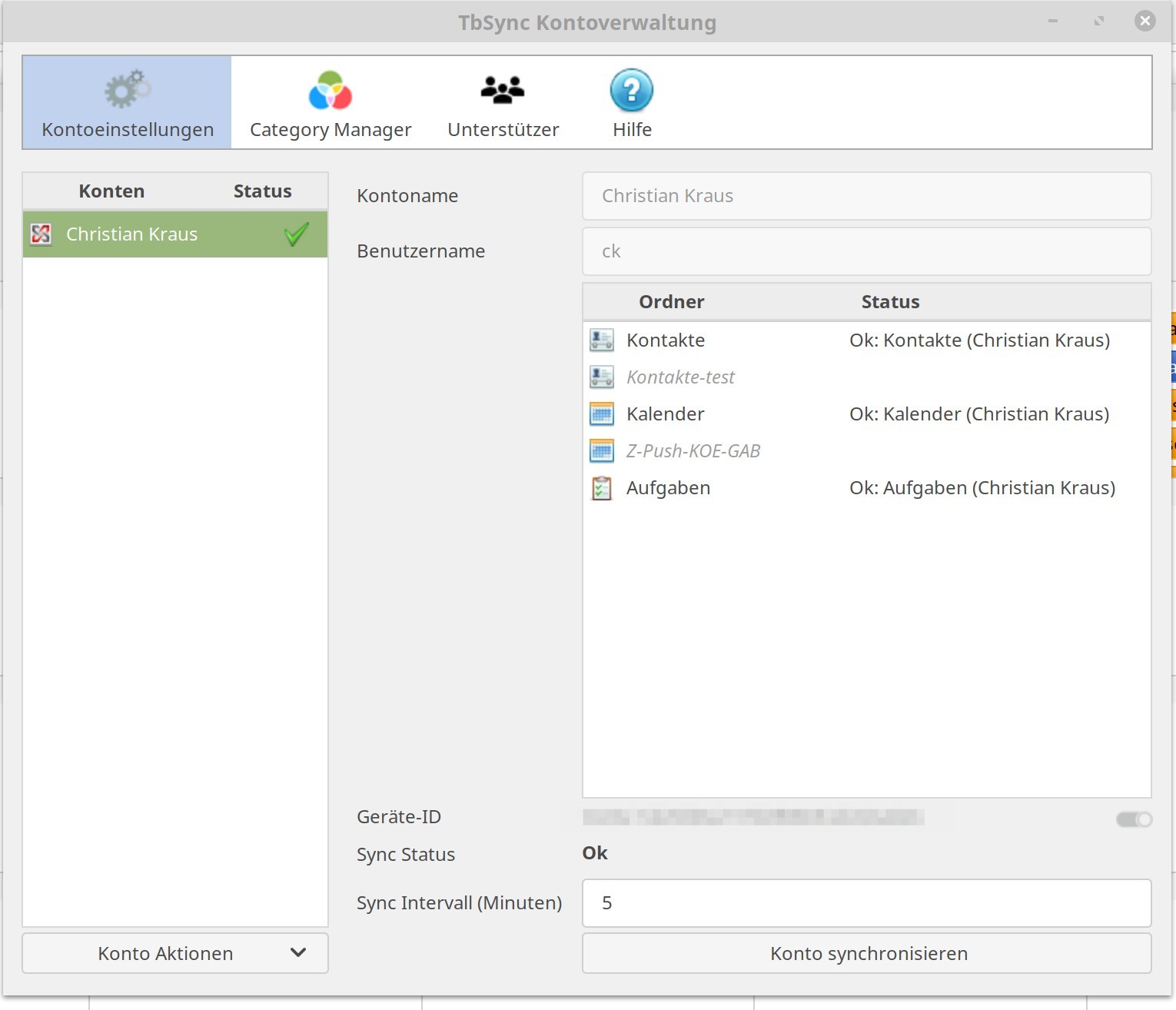Select the Aufgaben folder
This screenshot has width=1176, height=1010.
867,487
